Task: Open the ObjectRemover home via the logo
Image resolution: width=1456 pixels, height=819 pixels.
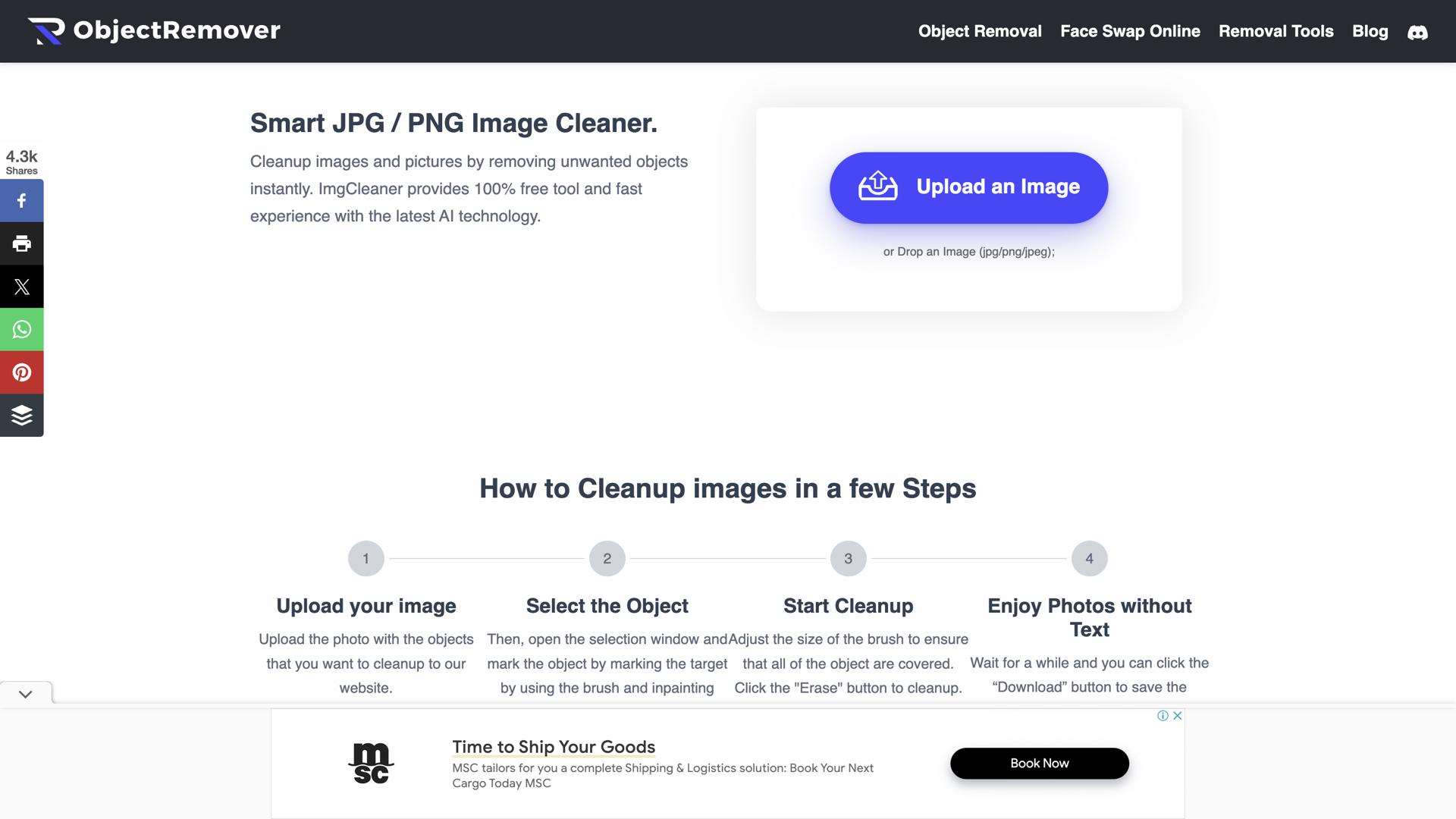Action: (154, 30)
